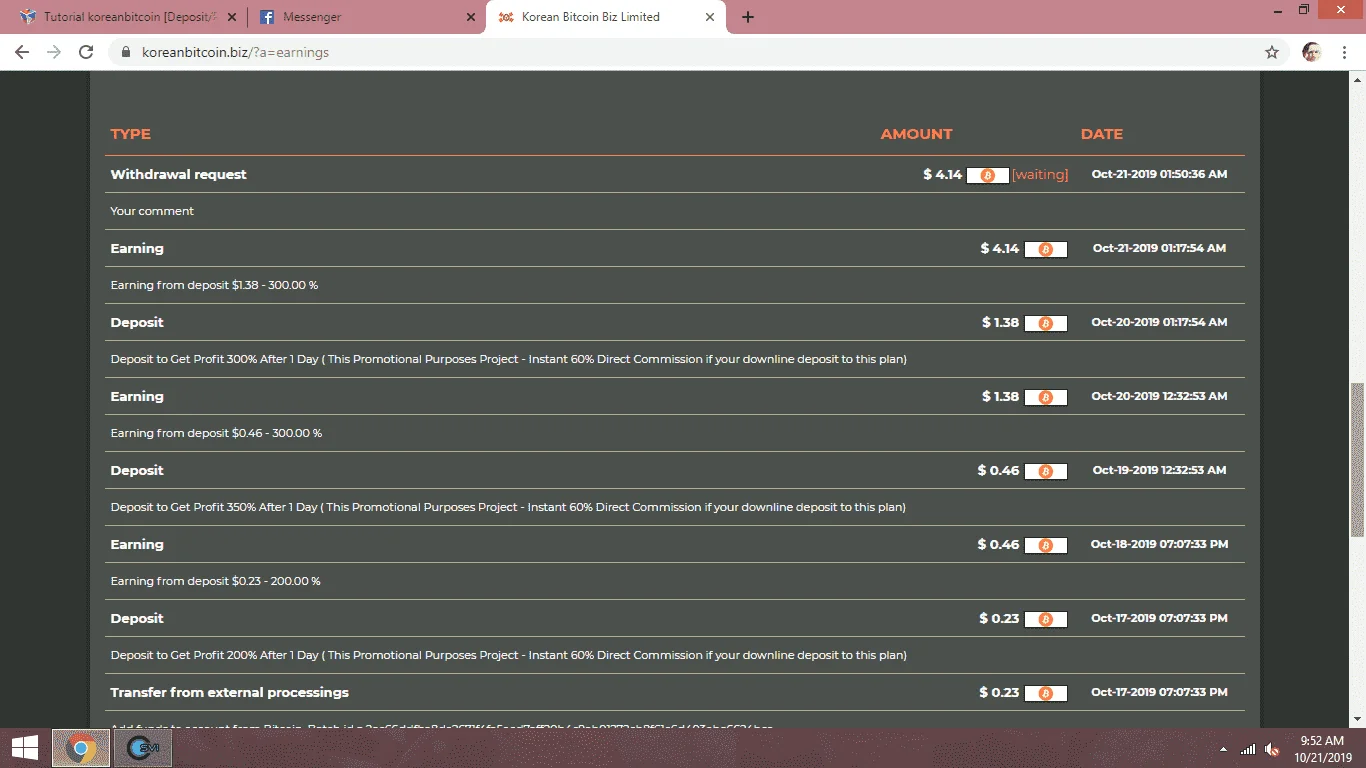
Task: Click text Earning from deposit $0.46 - 300.00 %
Action: [216, 433]
